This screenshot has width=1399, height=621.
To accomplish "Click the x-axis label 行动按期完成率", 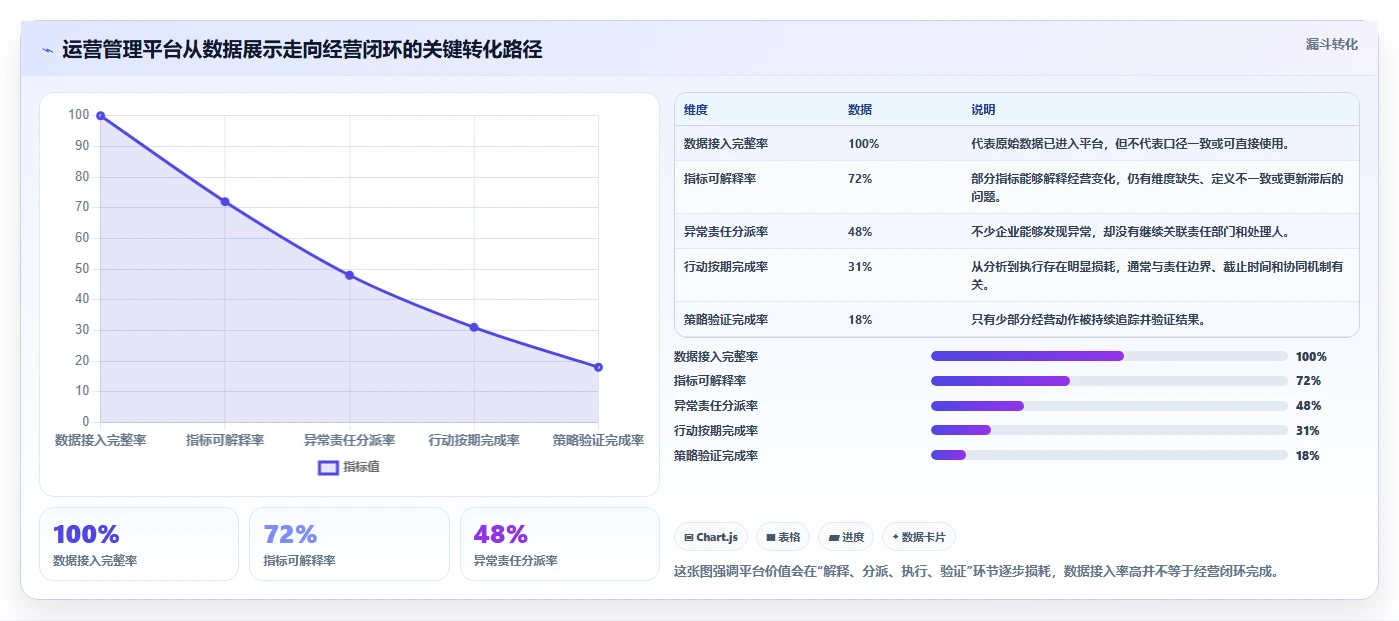I will pyautogui.click(x=474, y=440).
